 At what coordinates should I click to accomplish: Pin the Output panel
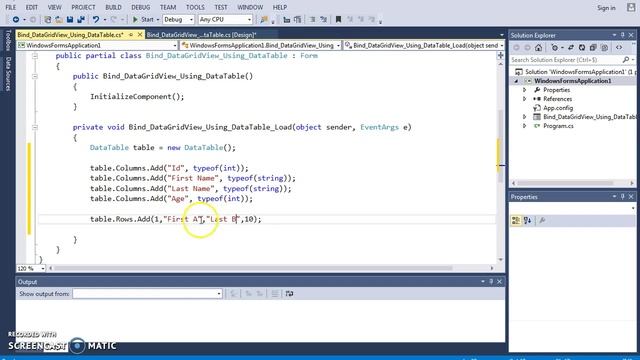tap(491, 282)
